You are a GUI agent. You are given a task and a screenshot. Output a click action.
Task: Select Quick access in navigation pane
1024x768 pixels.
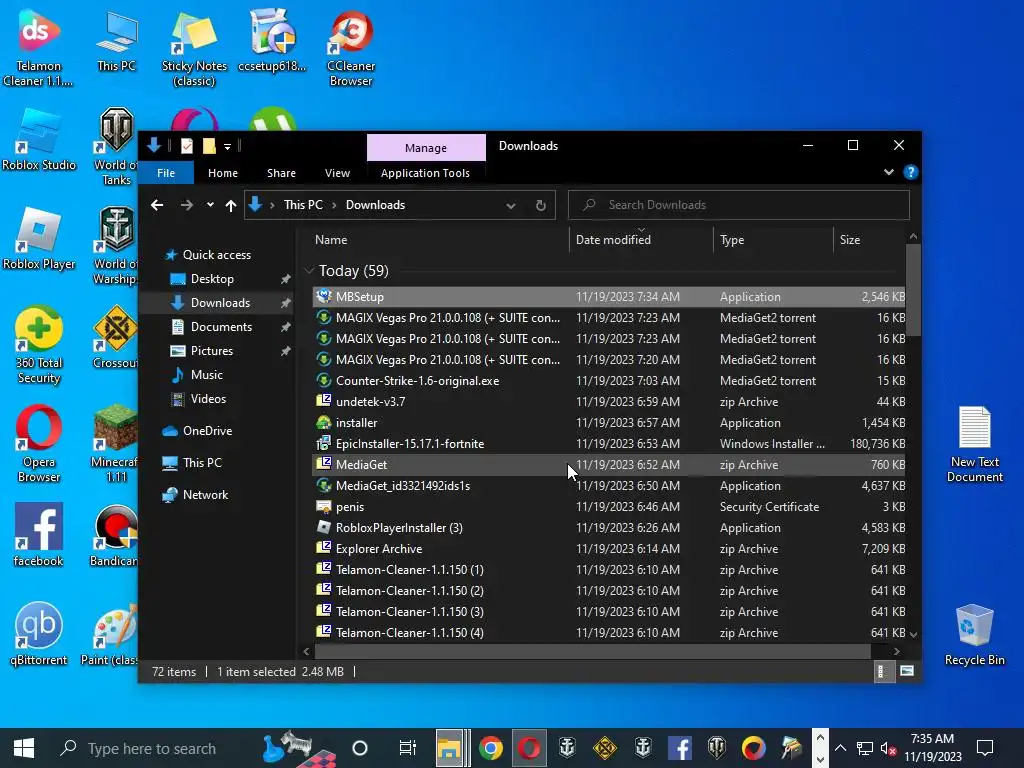pos(216,255)
